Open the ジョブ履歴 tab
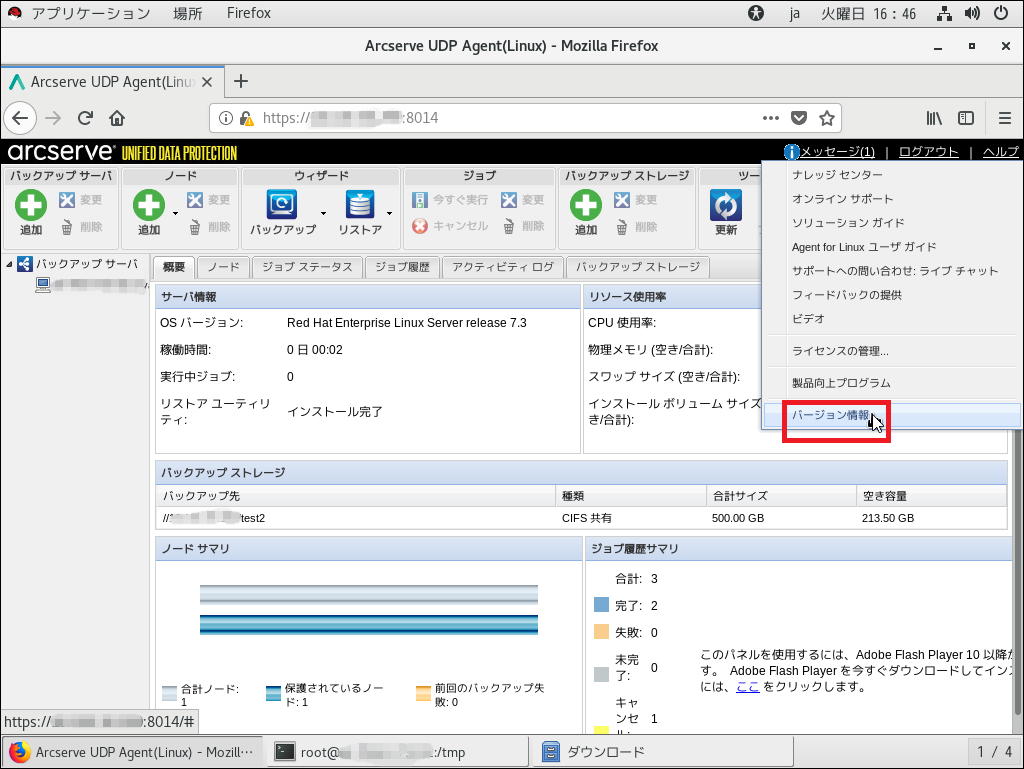Image resolution: width=1024 pixels, height=769 pixels. [402, 267]
